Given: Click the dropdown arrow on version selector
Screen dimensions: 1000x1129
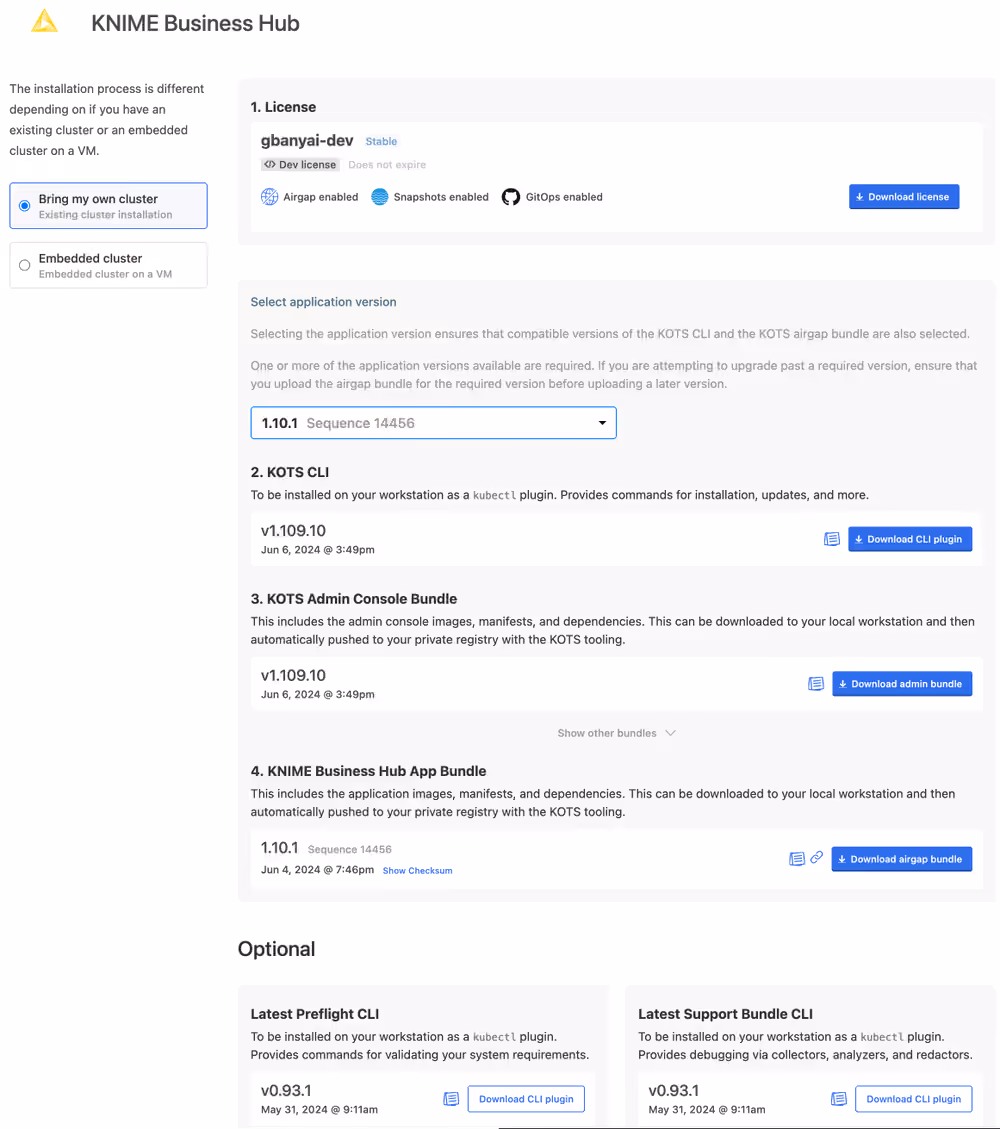Looking at the screenshot, I should pos(602,423).
